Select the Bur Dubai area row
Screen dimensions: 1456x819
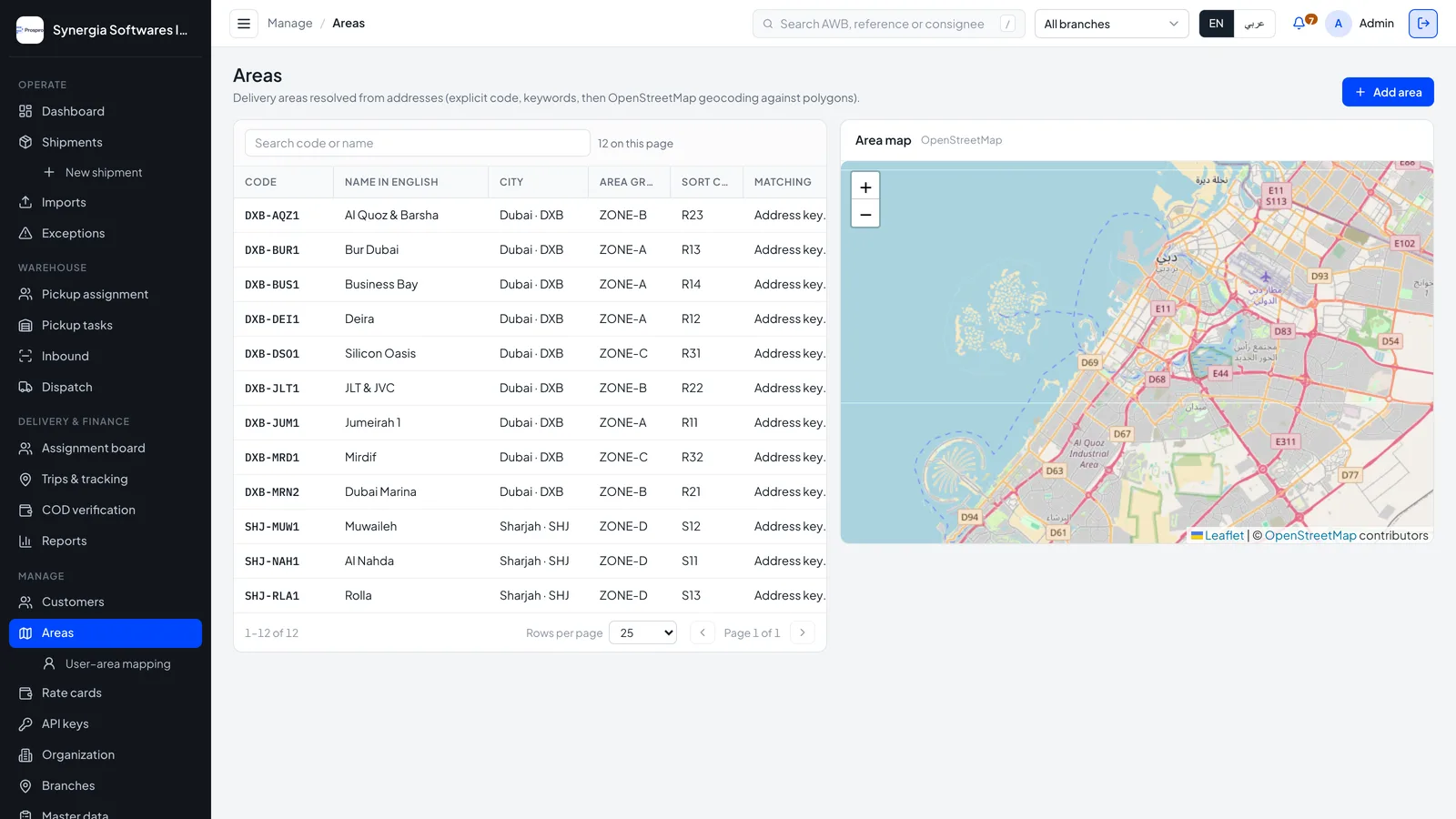click(530, 250)
